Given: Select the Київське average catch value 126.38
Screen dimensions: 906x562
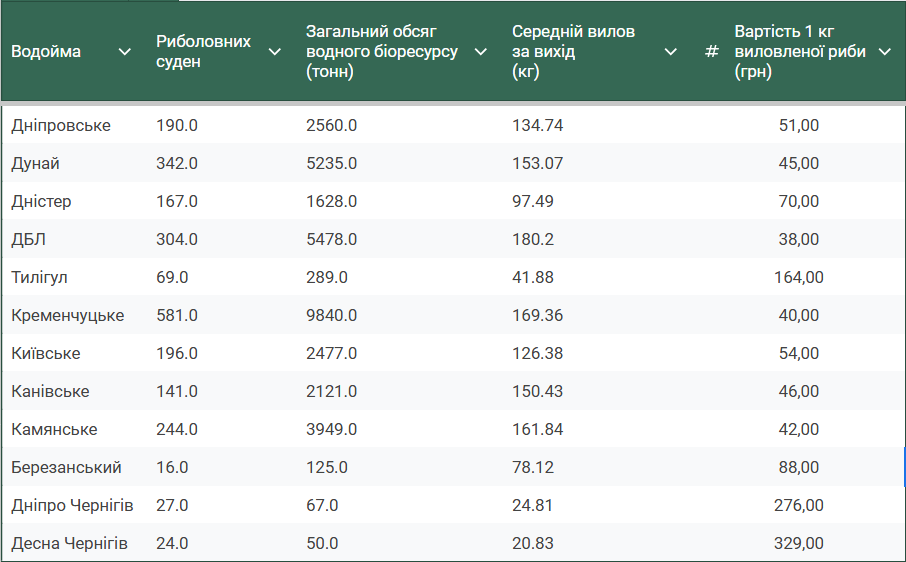Looking at the screenshot, I should pos(537,353).
